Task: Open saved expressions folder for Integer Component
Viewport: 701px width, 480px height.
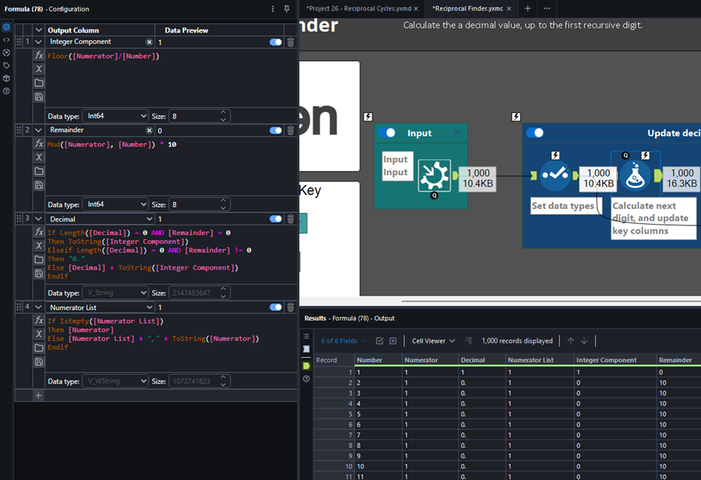Action: (x=39, y=83)
